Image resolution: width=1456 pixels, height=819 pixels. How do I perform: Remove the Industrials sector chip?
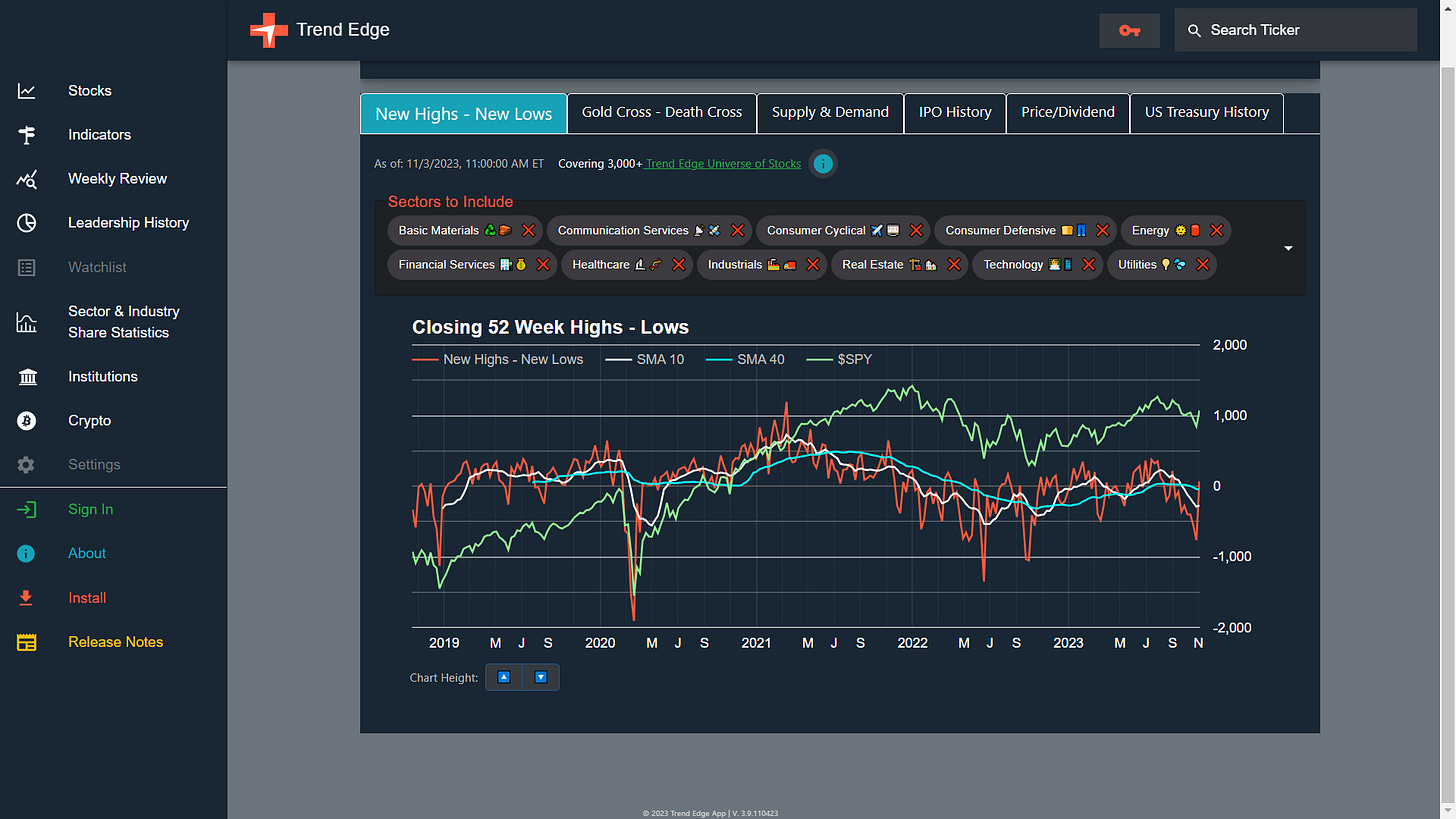[x=812, y=264]
